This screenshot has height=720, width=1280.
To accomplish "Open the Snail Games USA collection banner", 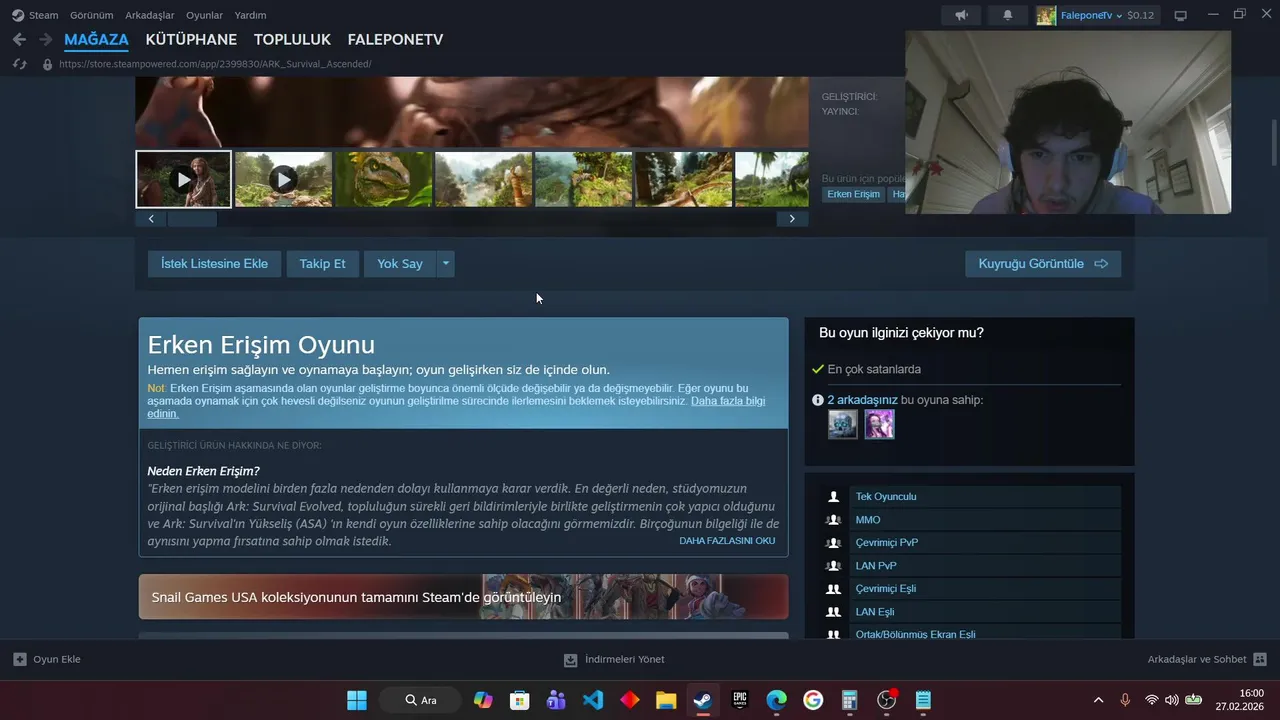I will click(463, 597).
